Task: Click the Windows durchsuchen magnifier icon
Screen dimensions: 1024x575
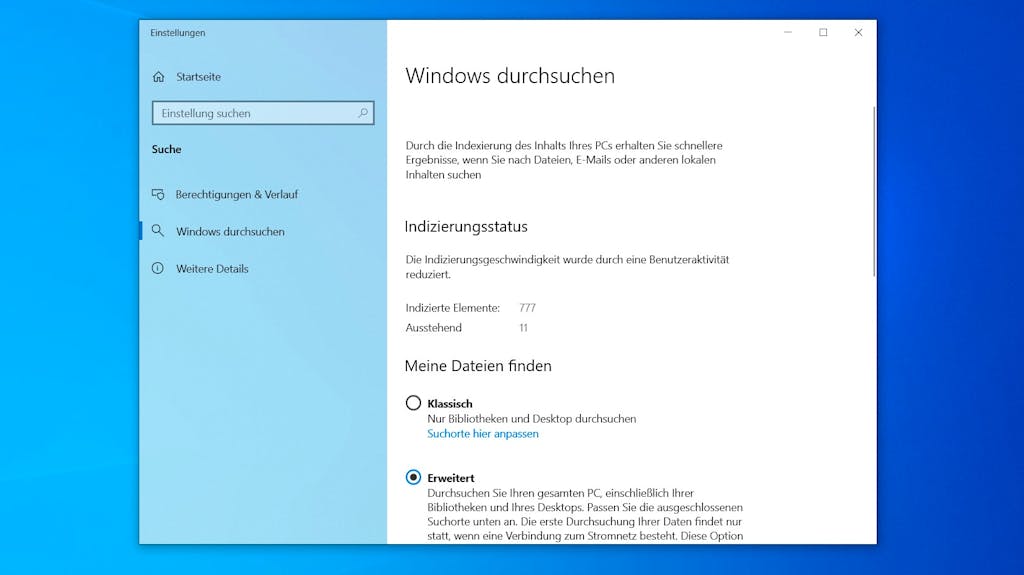Action: [x=157, y=231]
